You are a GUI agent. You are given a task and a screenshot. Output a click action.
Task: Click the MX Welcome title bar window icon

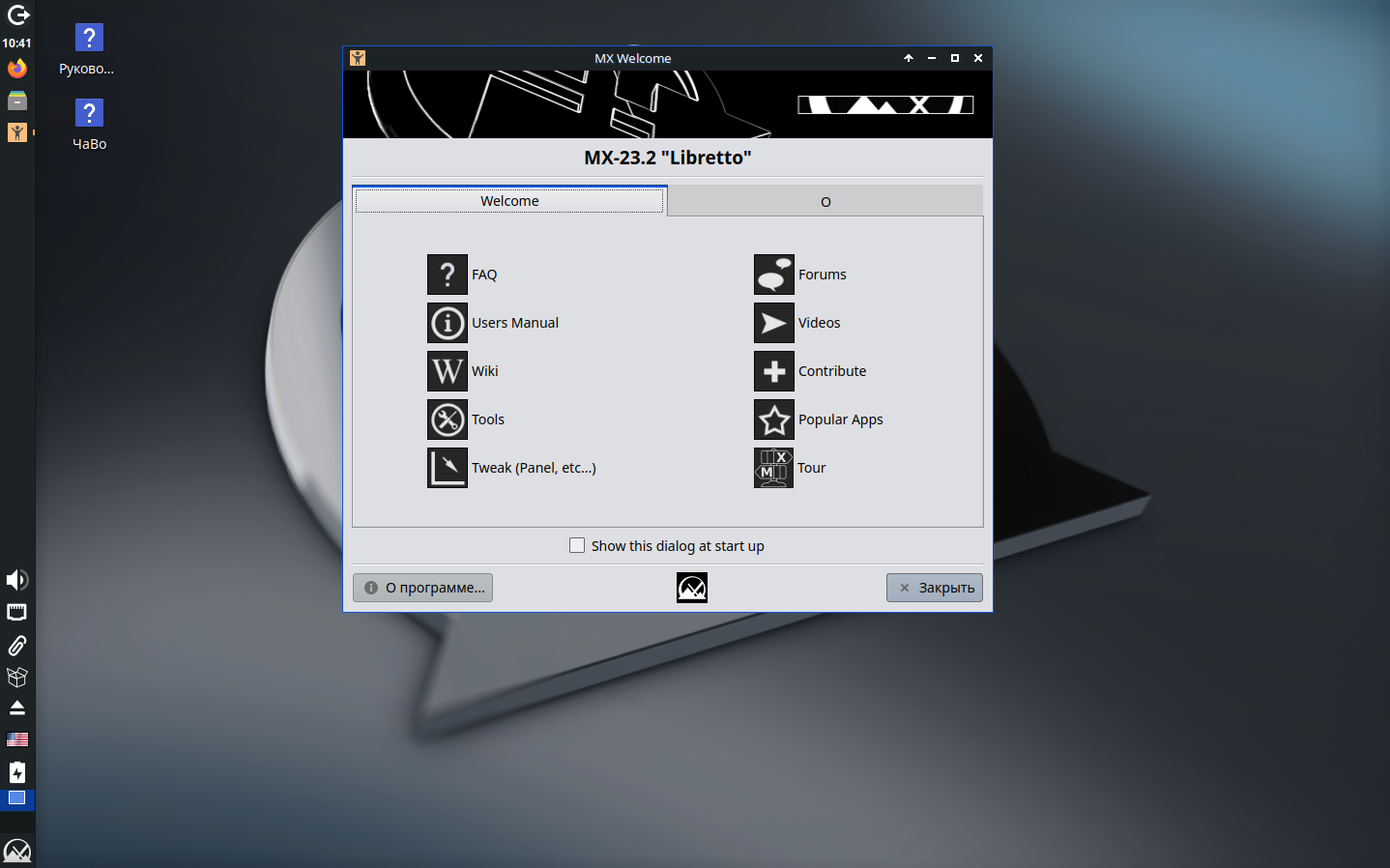358,58
